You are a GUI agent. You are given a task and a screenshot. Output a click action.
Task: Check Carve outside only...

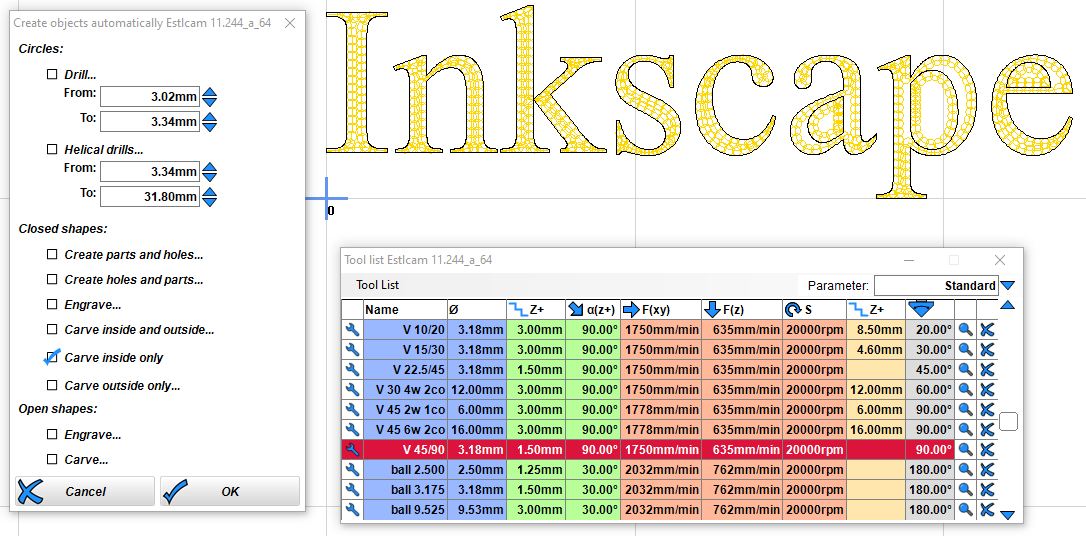coord(52,385)
